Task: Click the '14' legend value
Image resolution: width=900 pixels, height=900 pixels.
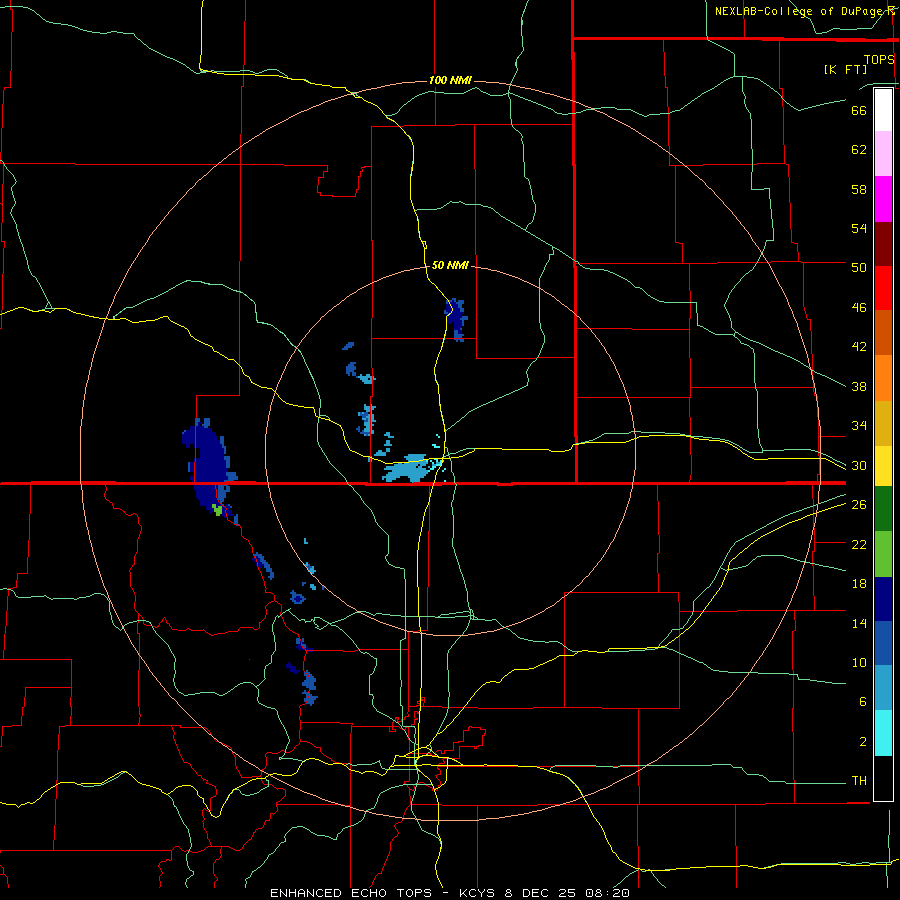Action: pyautogui.click(x=859, y=623)
